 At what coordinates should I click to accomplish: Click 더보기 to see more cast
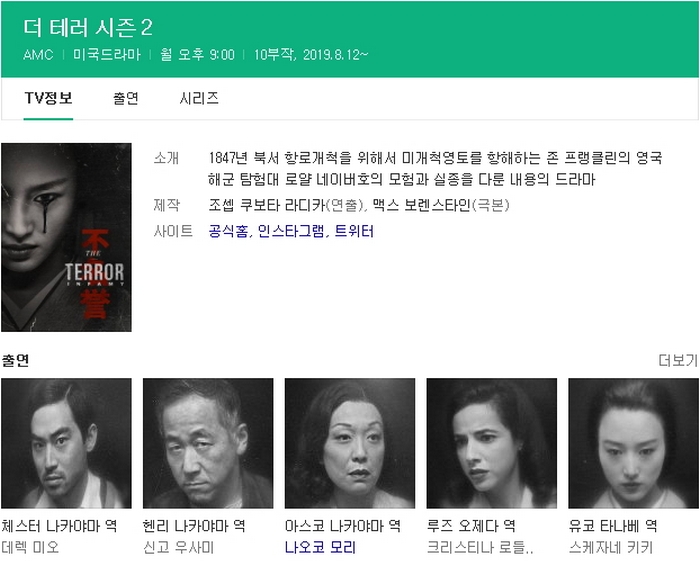click(x=678, y=360)
